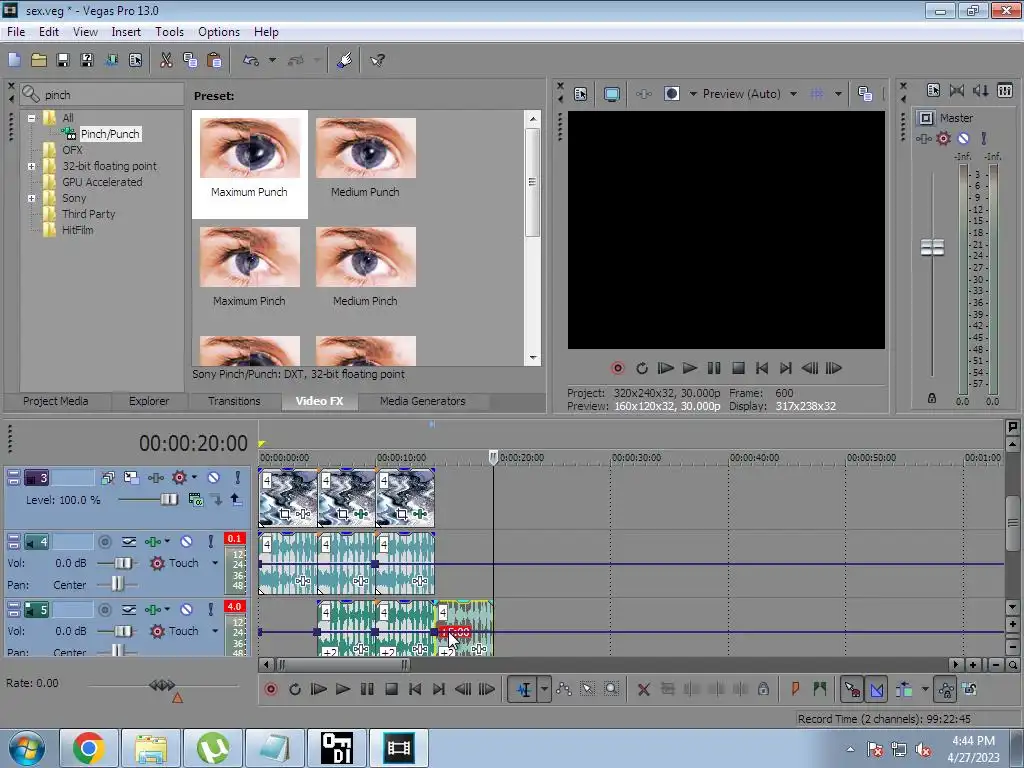The image size is (1024, 768).
Task: Open the edit tool dropdown arrow
Action: [544, 689]
